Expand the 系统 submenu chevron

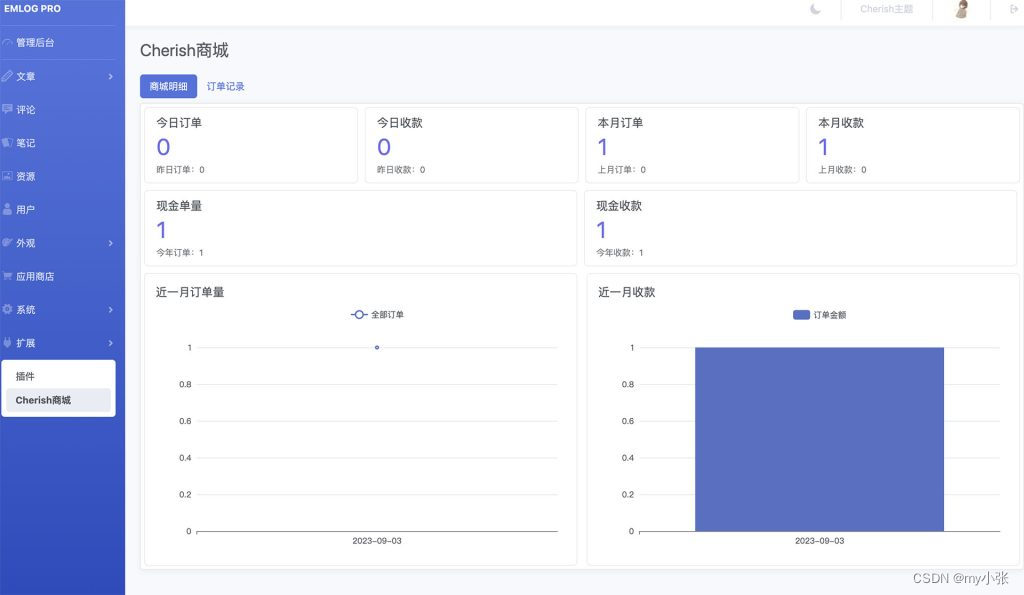click(x=110, y=310)
